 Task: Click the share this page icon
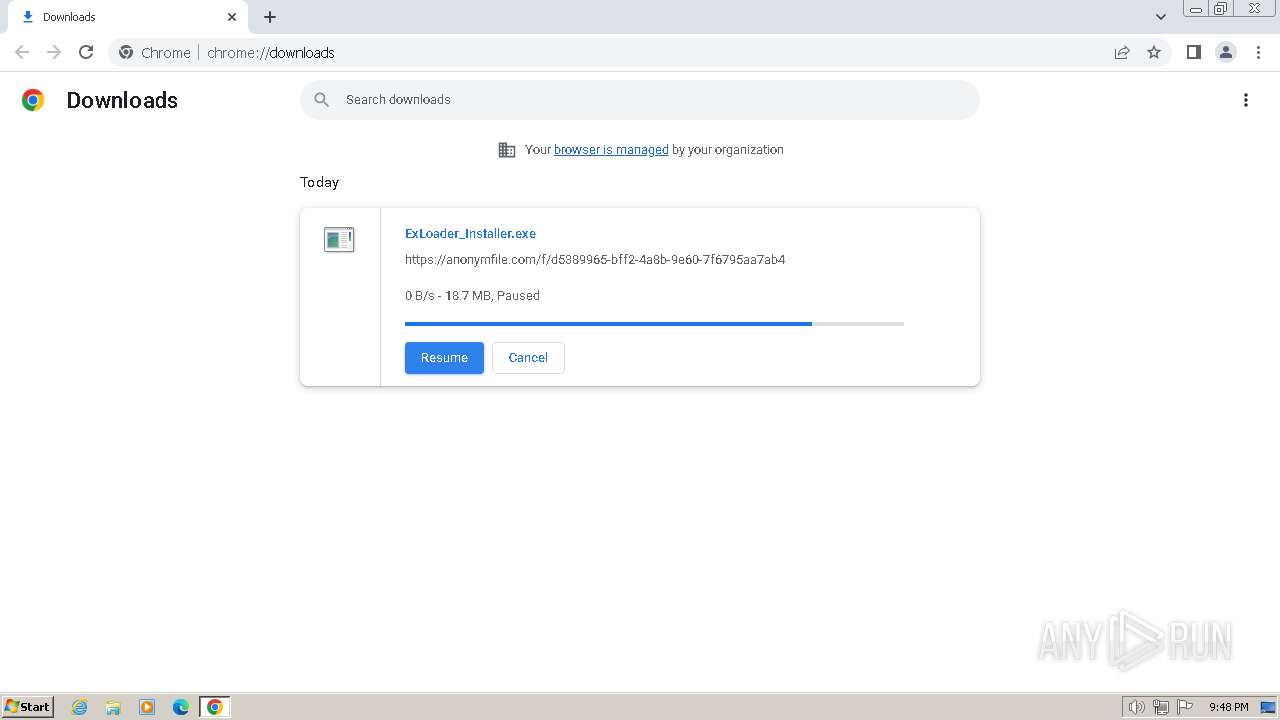(x=1122, y=52)
